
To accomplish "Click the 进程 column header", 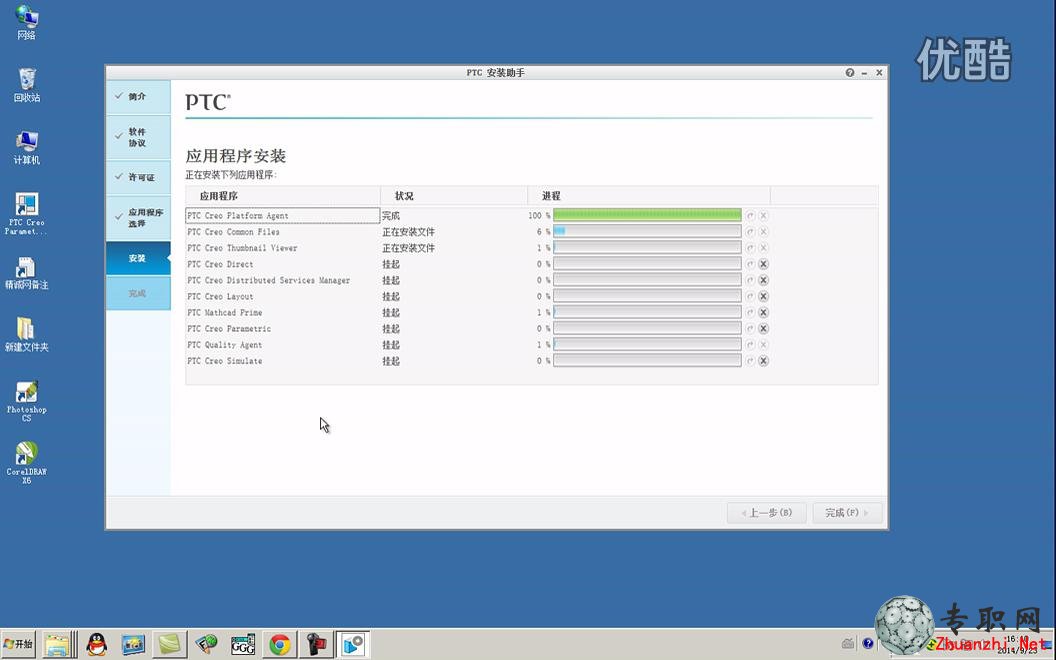I will (649, 196).
